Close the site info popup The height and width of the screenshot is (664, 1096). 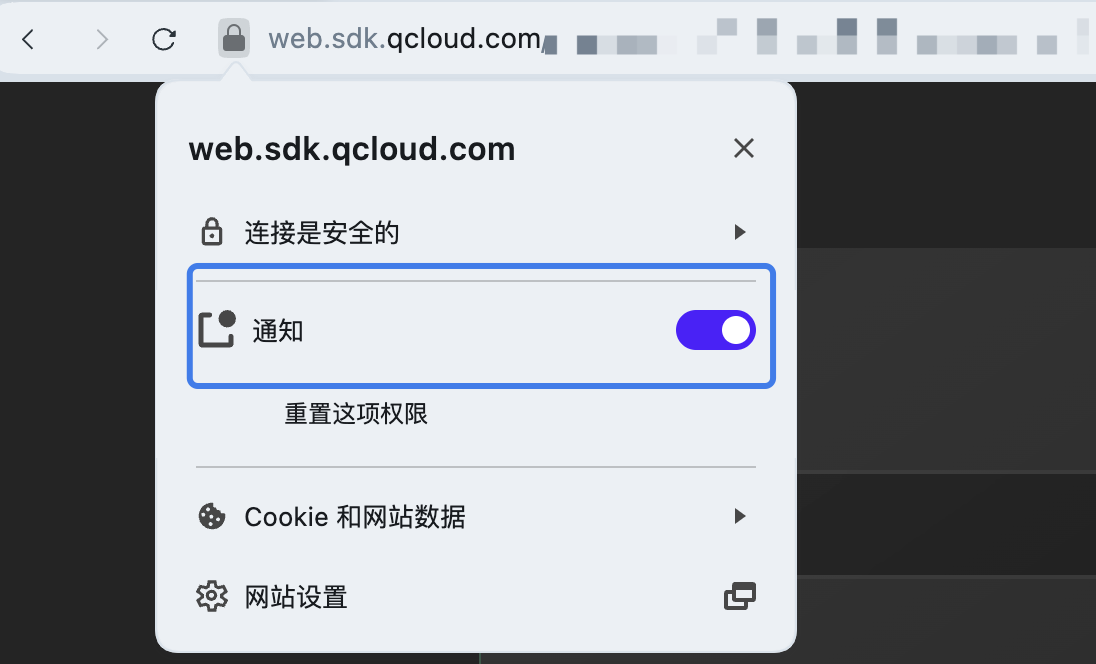click(743, 149)
